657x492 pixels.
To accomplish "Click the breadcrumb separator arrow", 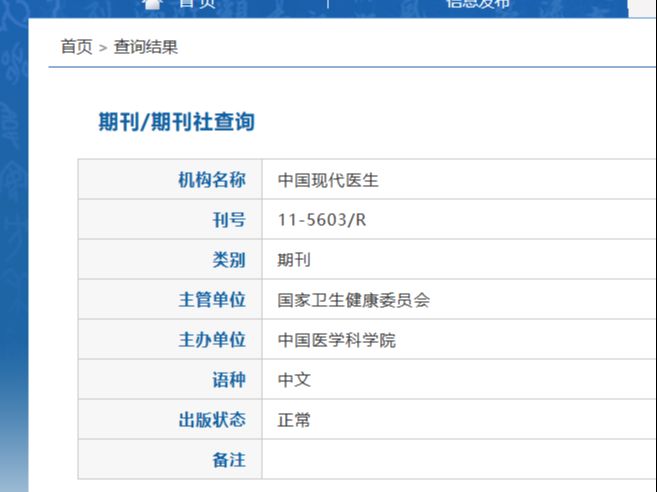I will [x=103, y=48].
